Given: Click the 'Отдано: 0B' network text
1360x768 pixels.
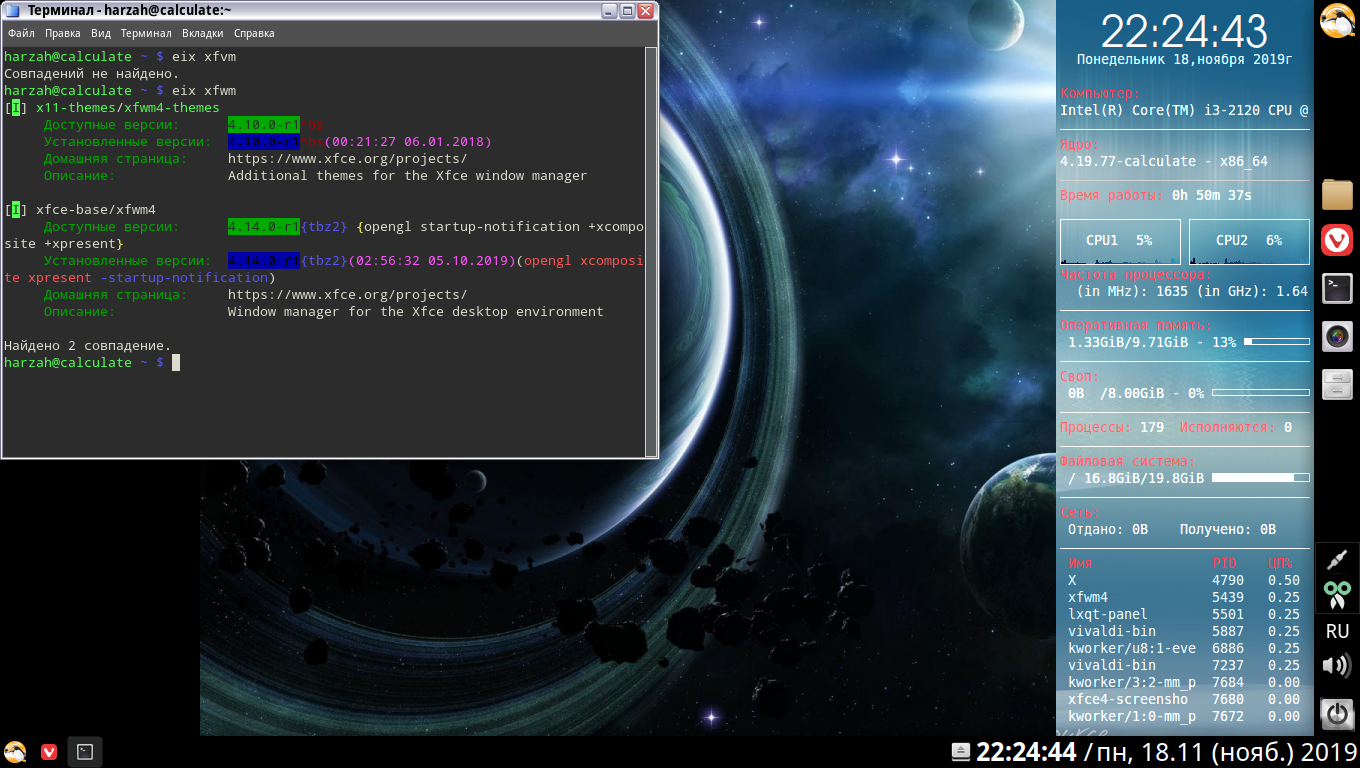Looking at the screenshot, I should (x=1108, y=529).
